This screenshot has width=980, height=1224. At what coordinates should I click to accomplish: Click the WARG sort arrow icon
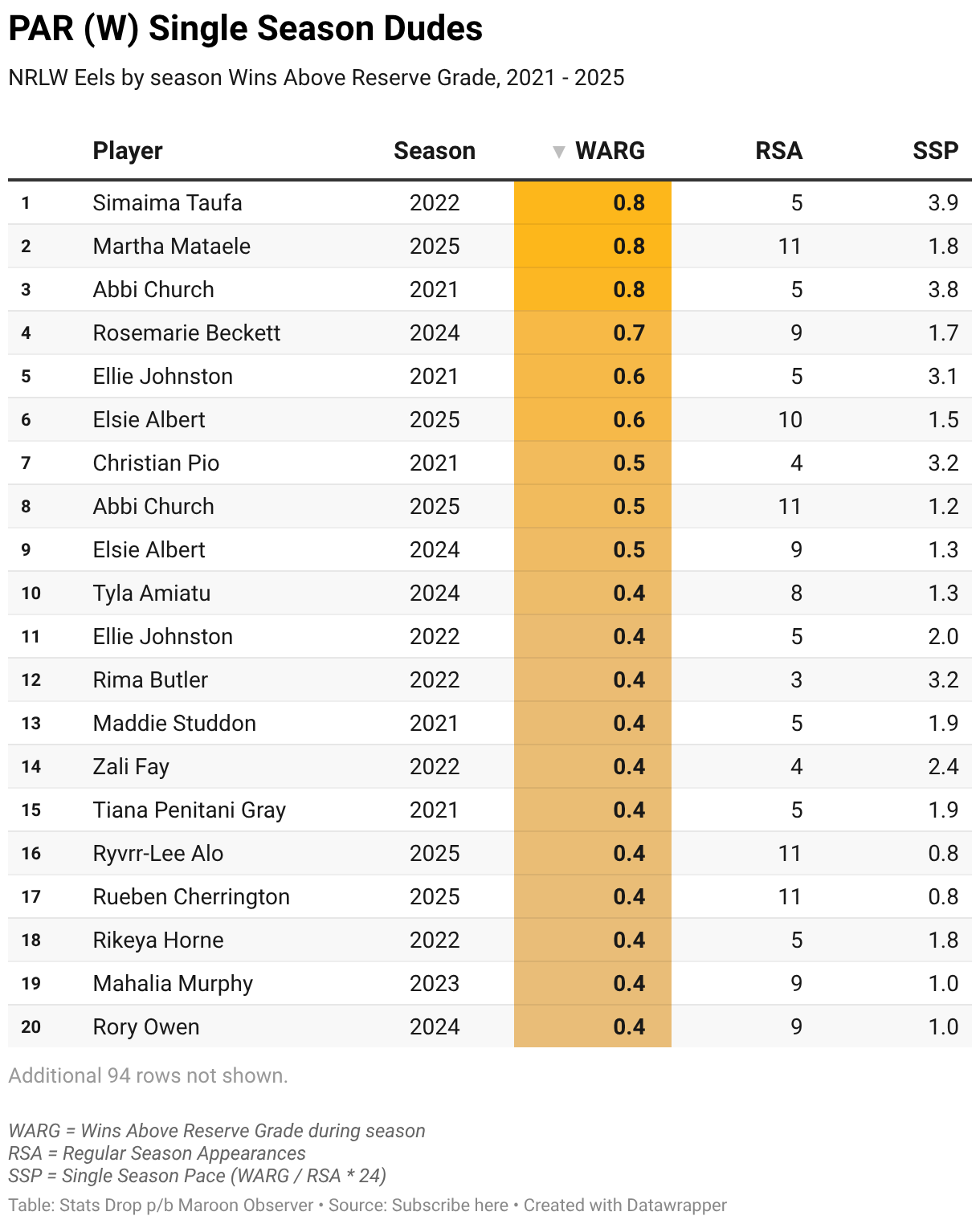(559, 152)
